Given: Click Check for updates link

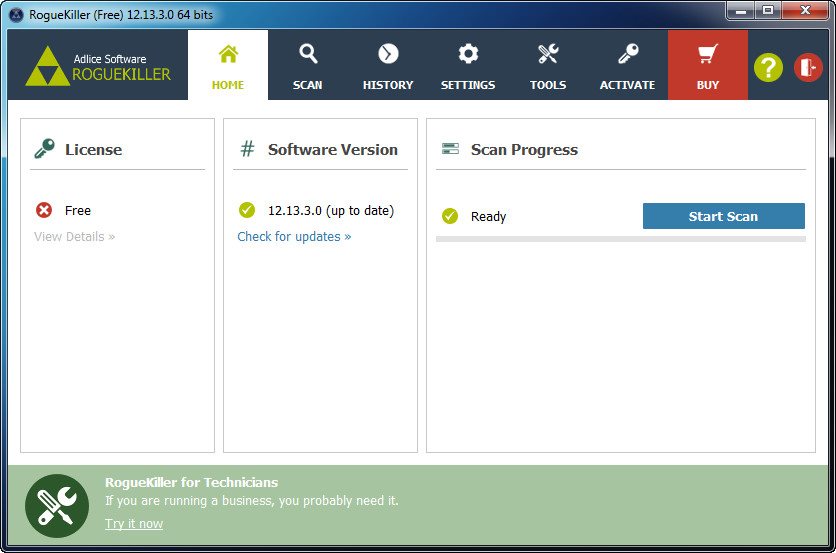Looking at the screenshot, I should 294,237.
